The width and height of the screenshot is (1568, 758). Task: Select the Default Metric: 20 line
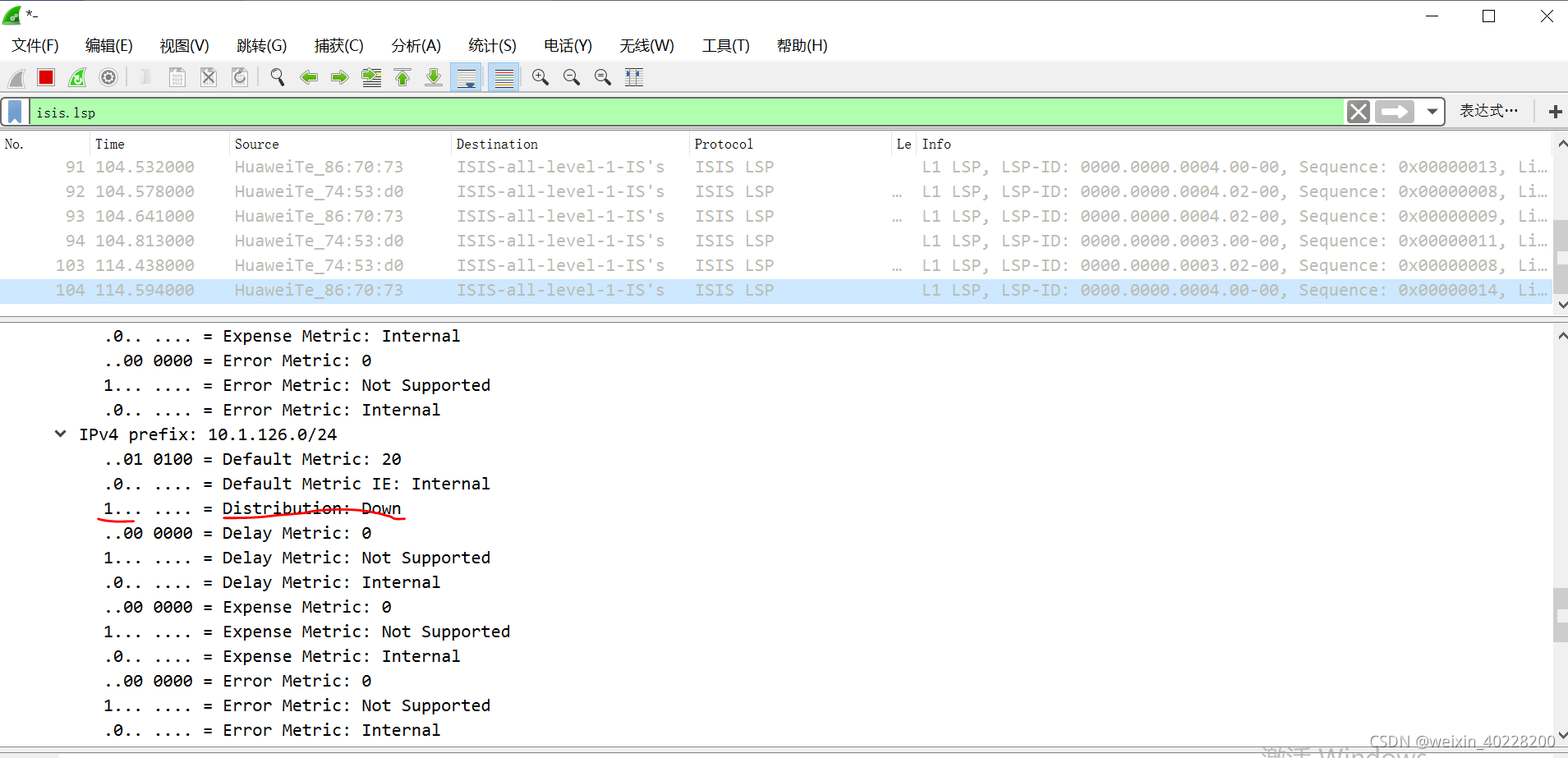(253, 460)
